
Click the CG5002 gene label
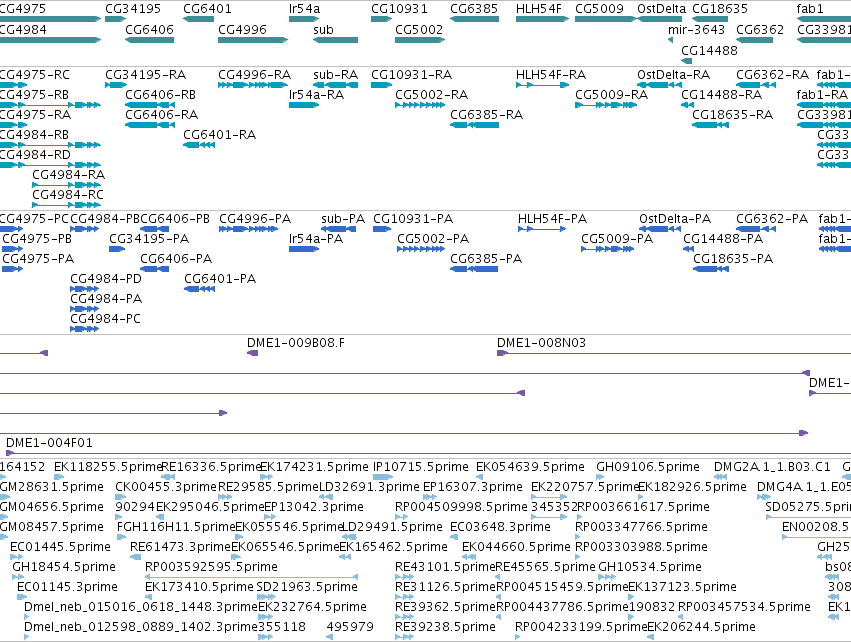tap(419, 29)
